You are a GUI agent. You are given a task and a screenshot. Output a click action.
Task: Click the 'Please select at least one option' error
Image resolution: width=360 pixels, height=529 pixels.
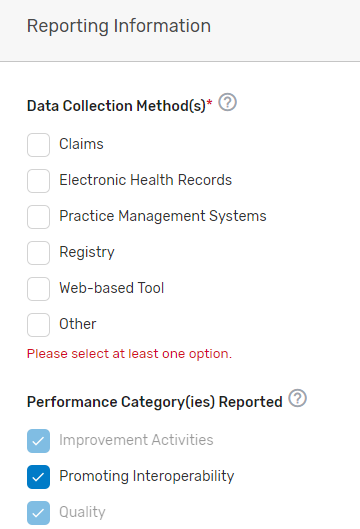(130, 354)
